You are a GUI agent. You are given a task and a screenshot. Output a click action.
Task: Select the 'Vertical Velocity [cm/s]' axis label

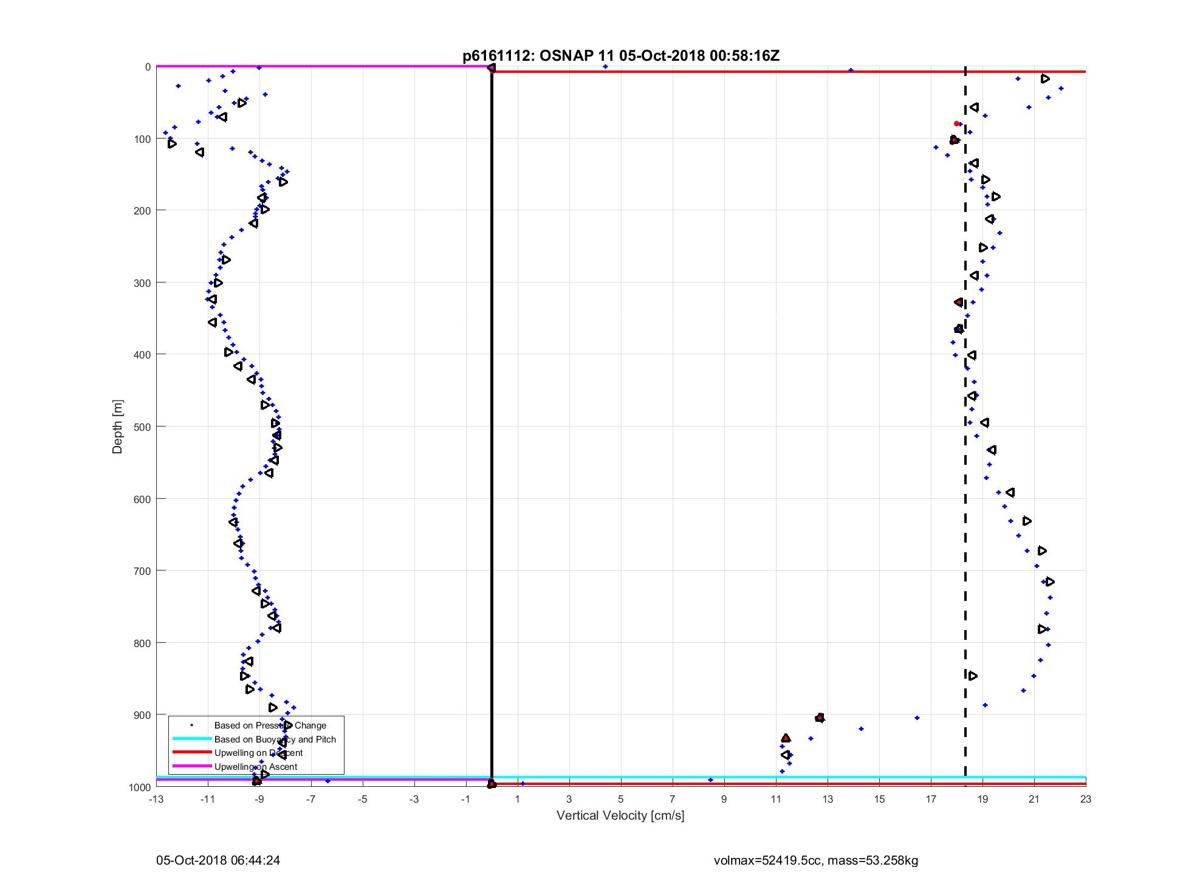[620, 816]
